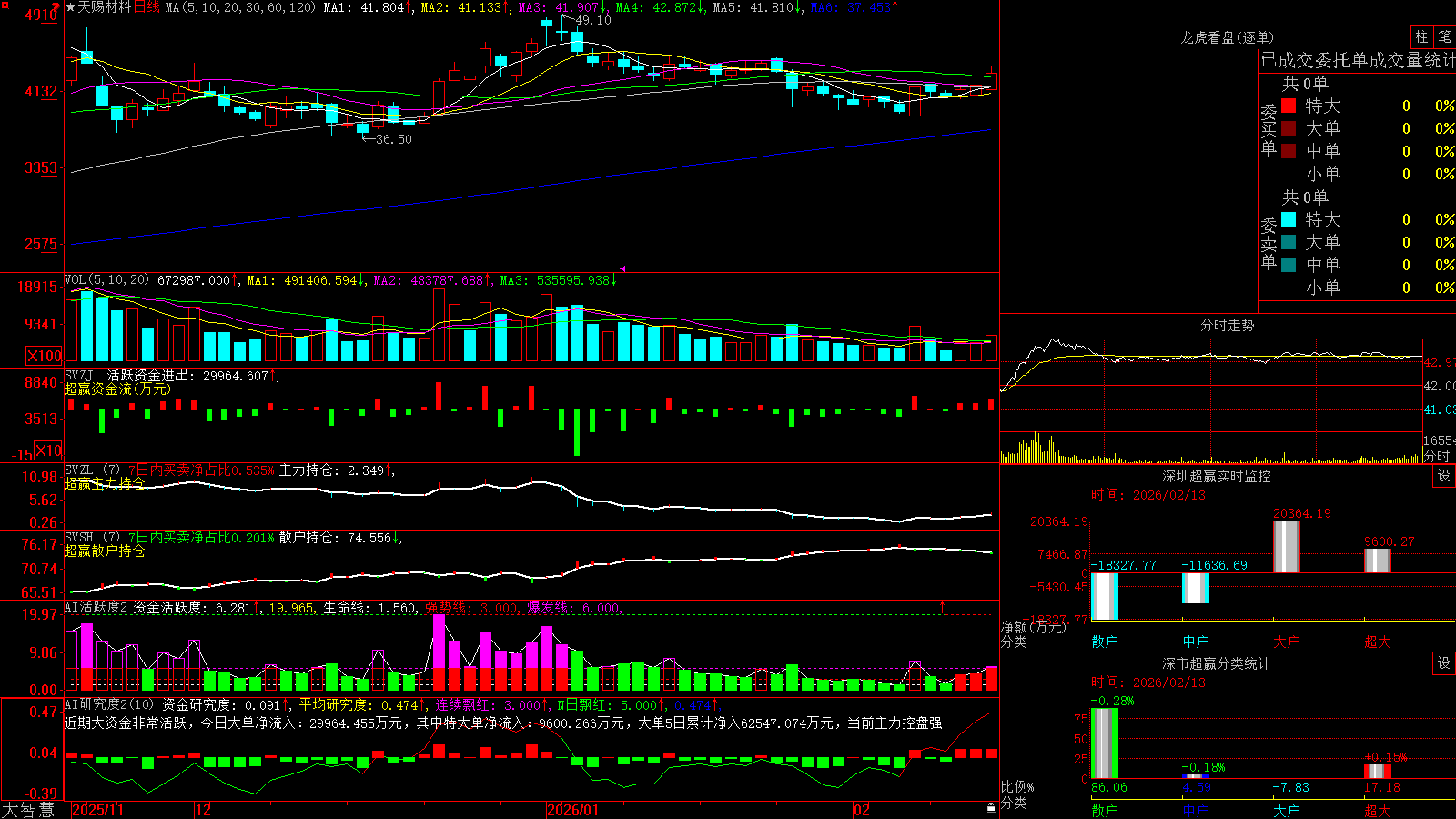Click the 委卖单 section label
Screen dimensions: 1456x819
pyautogui.click(x=1269, y=243)
